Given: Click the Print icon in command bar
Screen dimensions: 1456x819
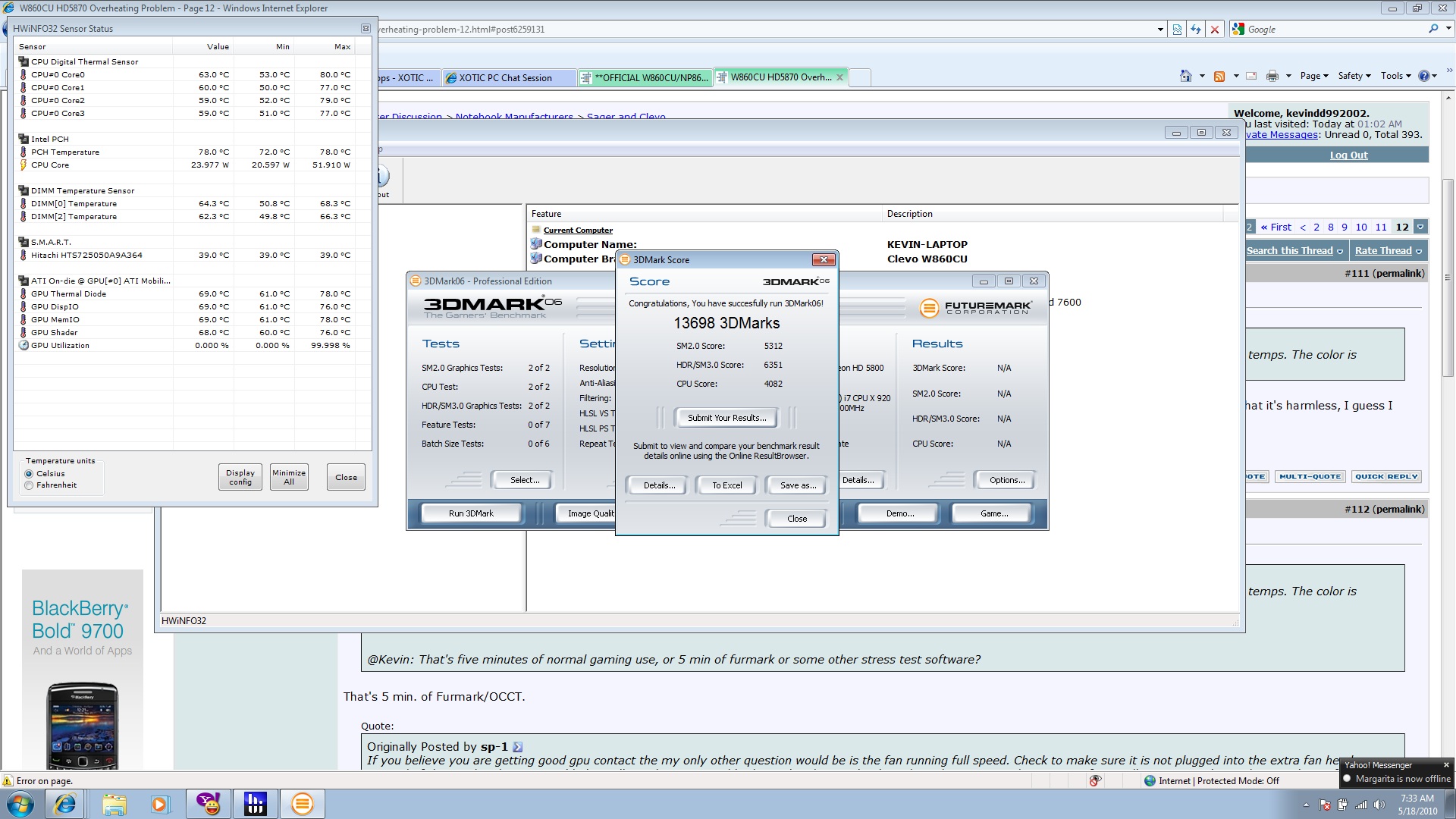Looking at the screenshot, I should 1272,76.
